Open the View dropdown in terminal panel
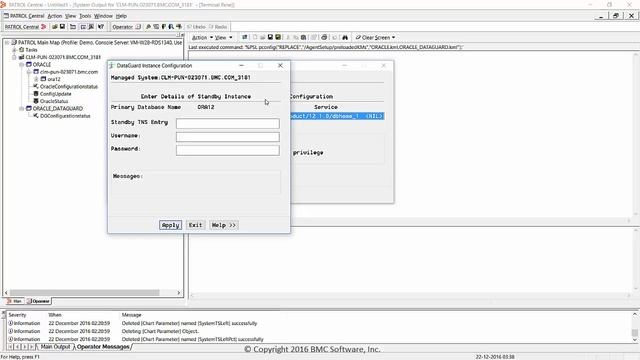The image size is (640, 360). [224, 37]
